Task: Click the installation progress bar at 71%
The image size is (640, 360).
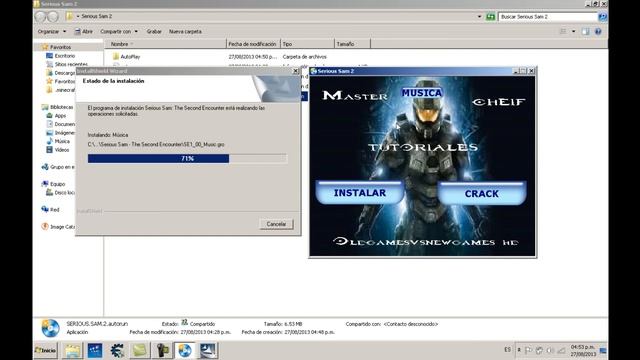Action: 187,158
